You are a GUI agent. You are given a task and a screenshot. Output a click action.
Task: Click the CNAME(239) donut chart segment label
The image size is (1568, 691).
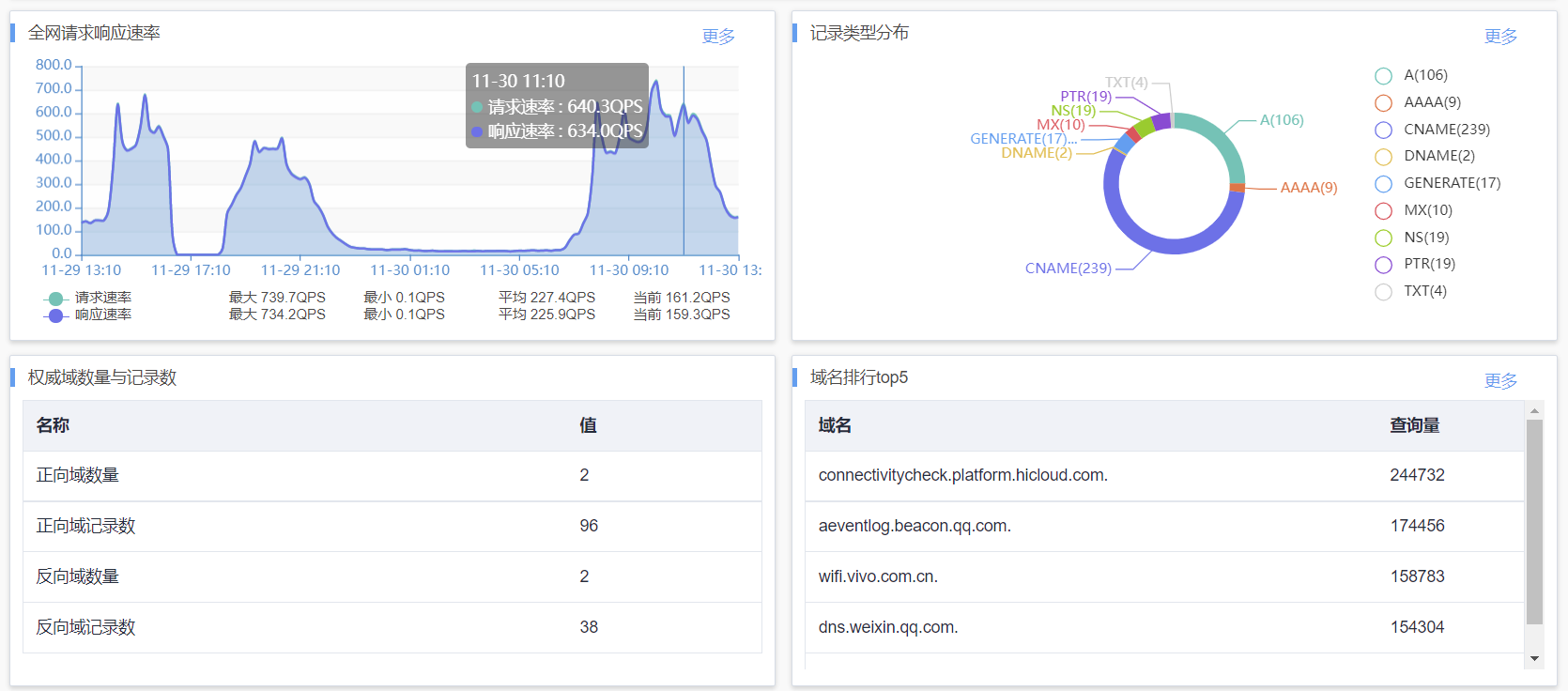click(1068, 269)
